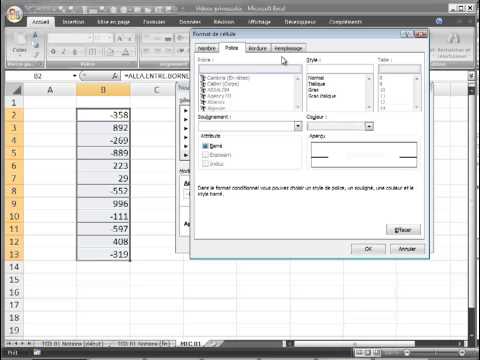
Task: Switch to the Nombre tab
Action: 206,48
